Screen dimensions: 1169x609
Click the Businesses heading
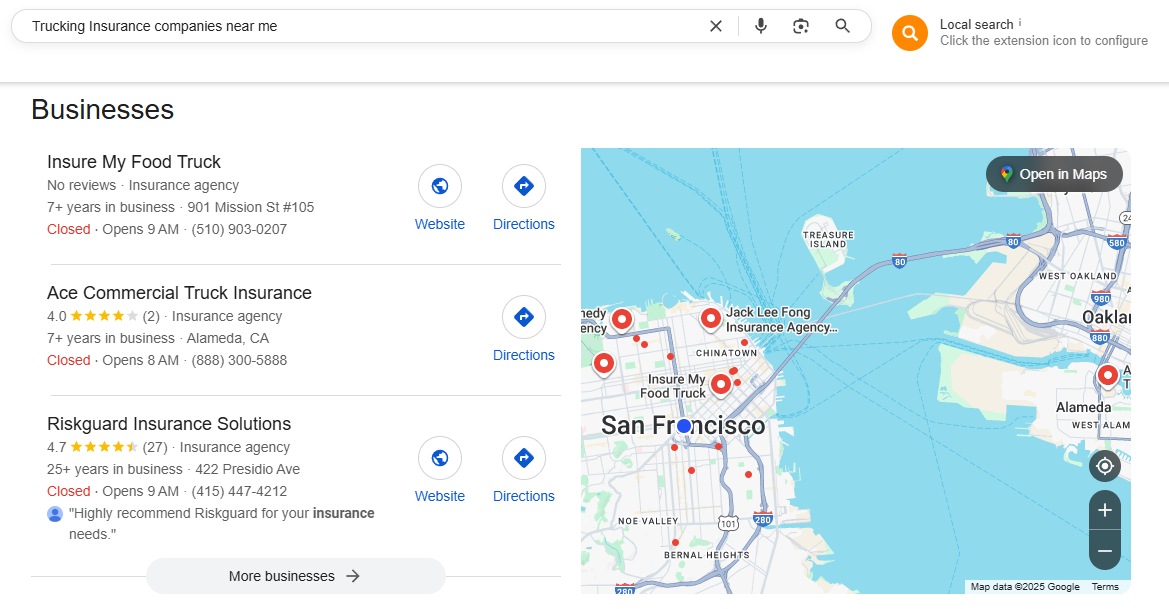click(x=103, y=110)
